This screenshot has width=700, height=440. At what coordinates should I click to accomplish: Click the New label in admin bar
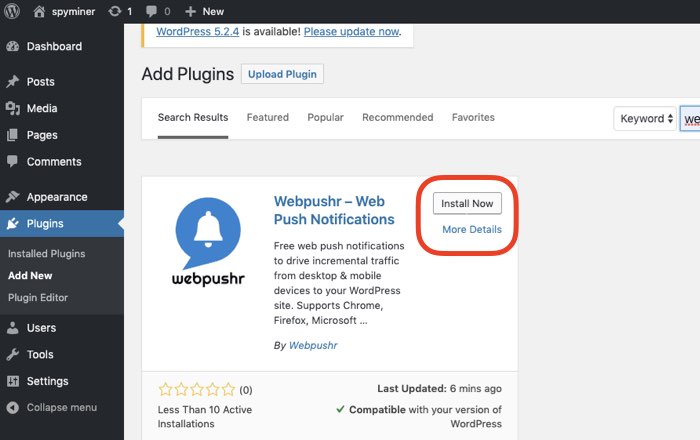pyautogui.click(x=213, y=12)
